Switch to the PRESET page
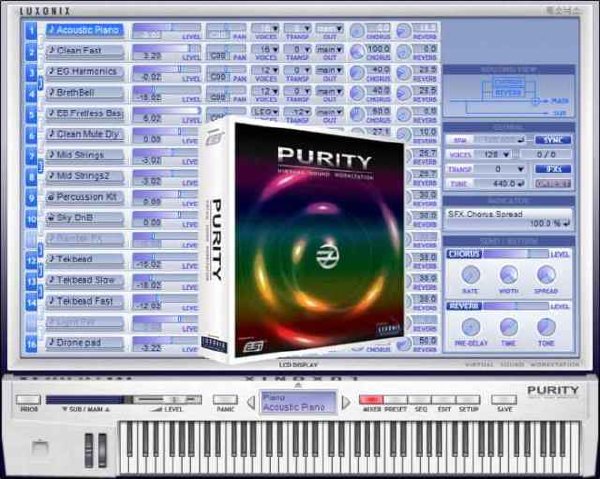Viewport: 600px width, 479px height. pos(396,400)
